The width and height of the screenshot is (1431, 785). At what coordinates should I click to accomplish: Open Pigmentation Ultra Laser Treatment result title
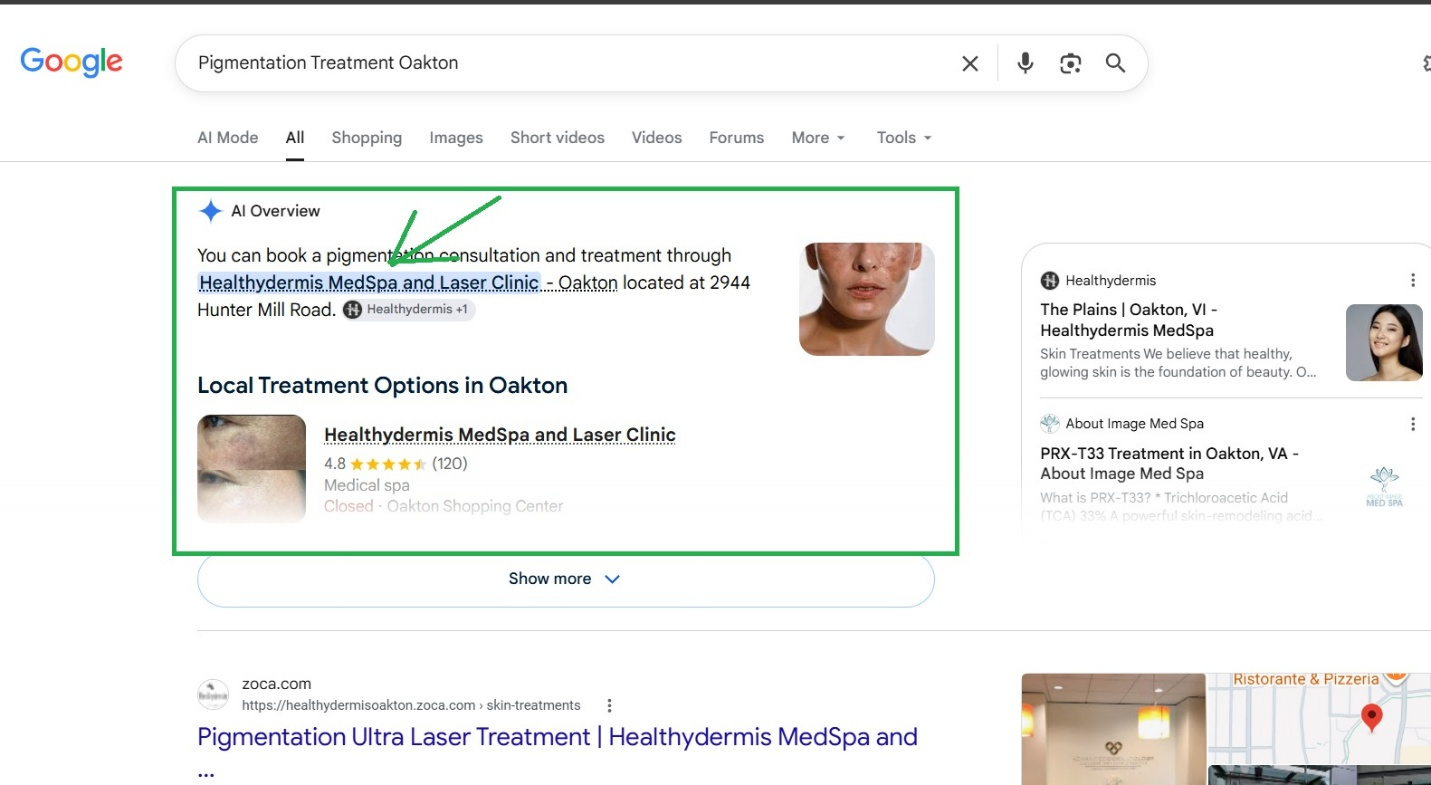(x=557, y=737)
